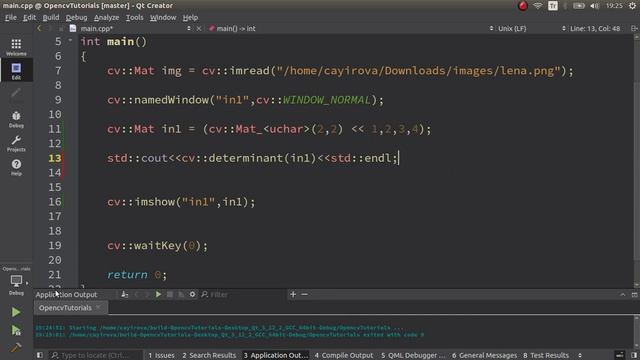Close the OpencvTutorials output tab
Screen dimensions: 640x360
(98, 307)
